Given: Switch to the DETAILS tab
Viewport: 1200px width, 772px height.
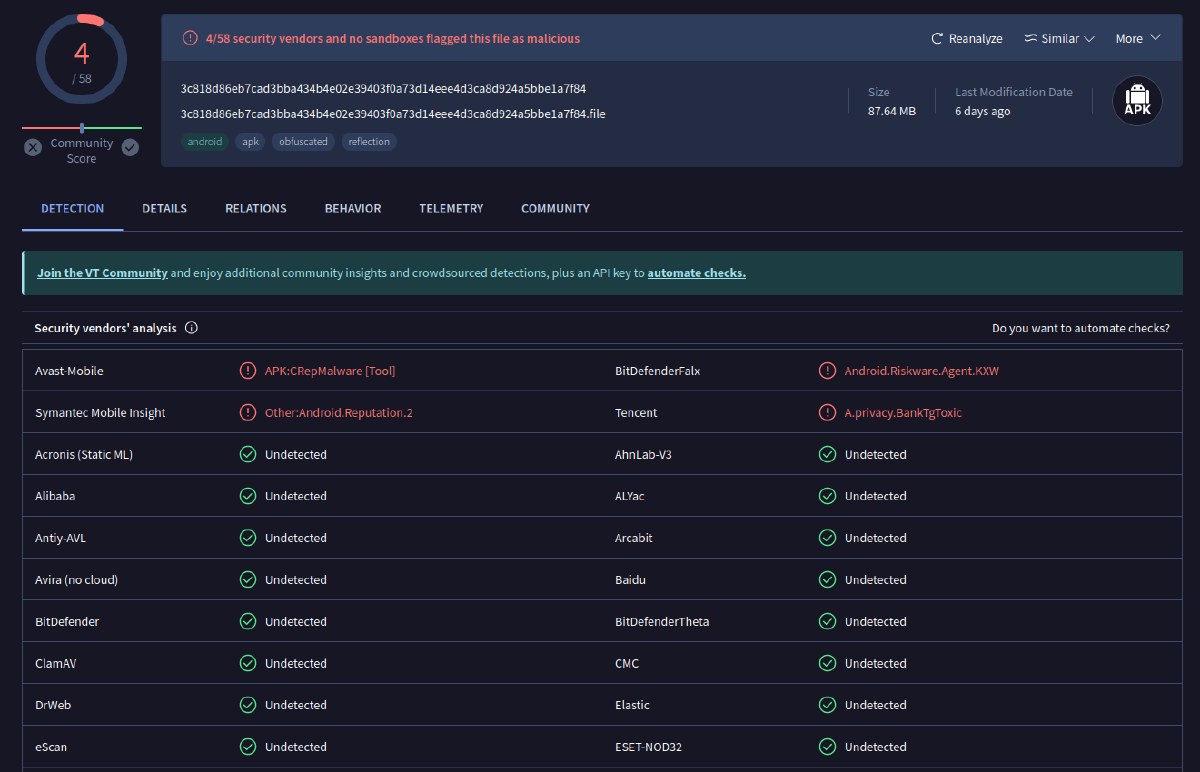Looking at the screenshot, I should tap(164, 209).
